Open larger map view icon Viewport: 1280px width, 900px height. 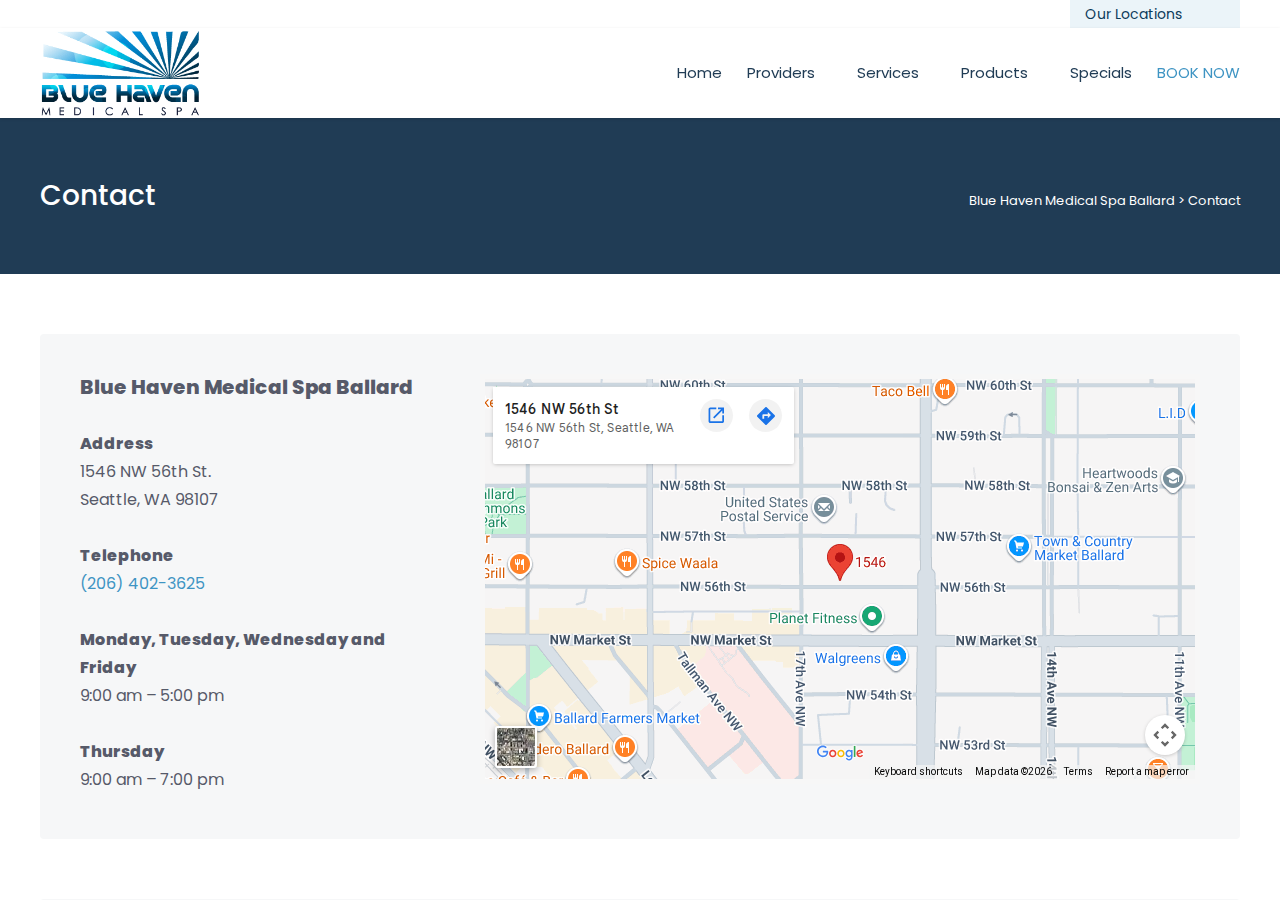(x=716, y=415)
